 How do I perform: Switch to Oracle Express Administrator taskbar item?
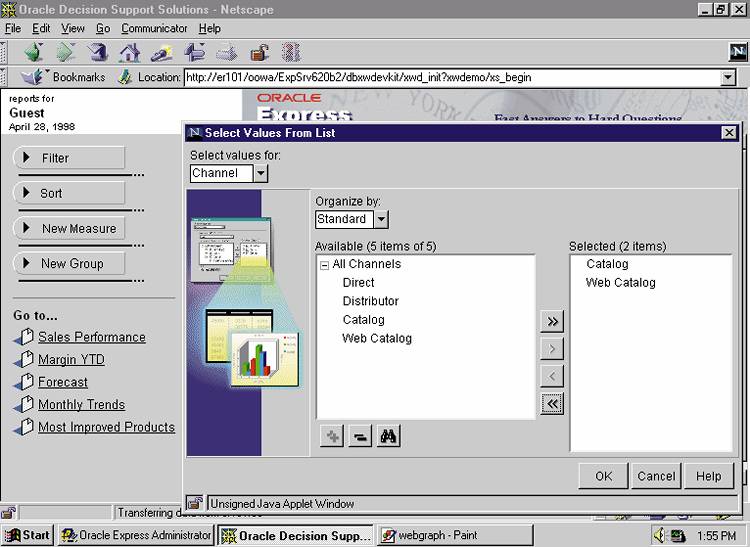coord(136,535)
